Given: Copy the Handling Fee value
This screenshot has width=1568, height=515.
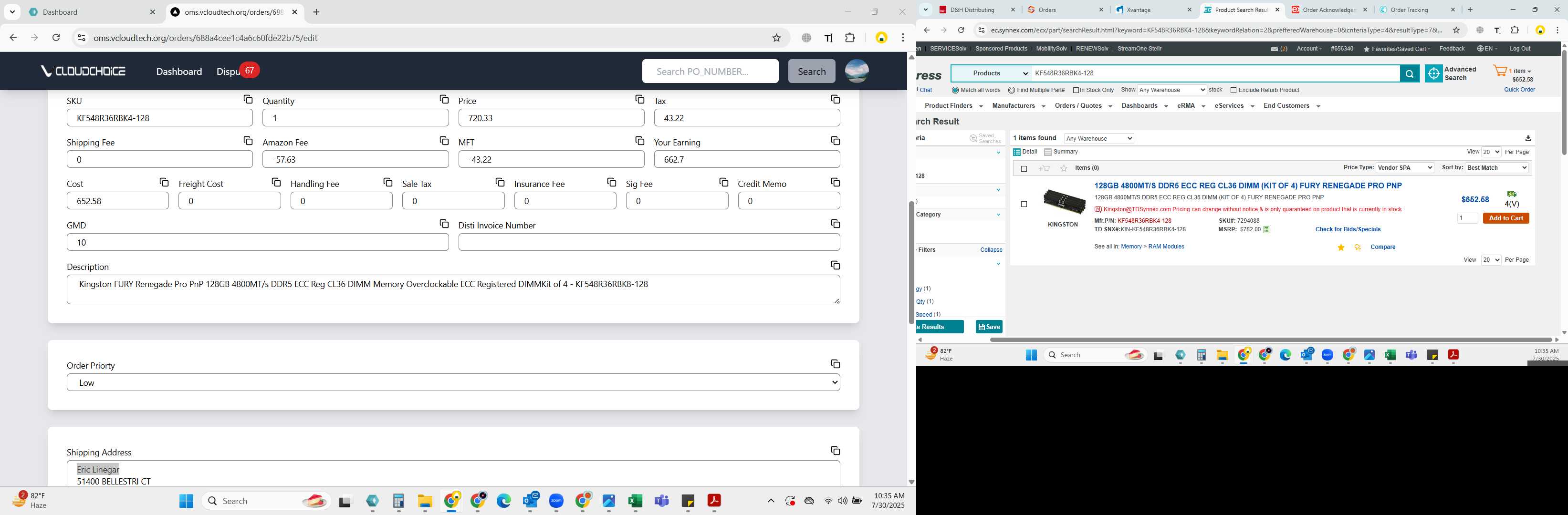Looking at the screenshot, I should (388, 182).
